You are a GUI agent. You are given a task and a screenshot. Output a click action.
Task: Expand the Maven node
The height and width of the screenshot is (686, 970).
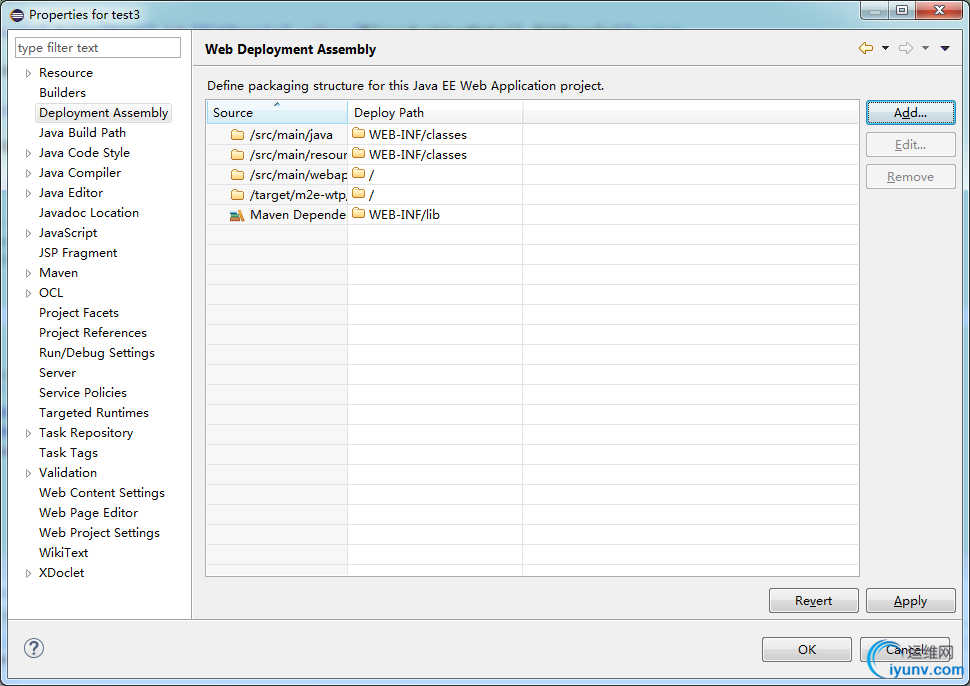(28, 273)
